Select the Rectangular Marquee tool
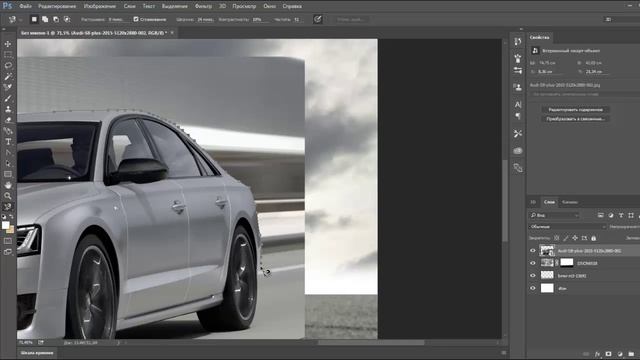 click(8, 54)
